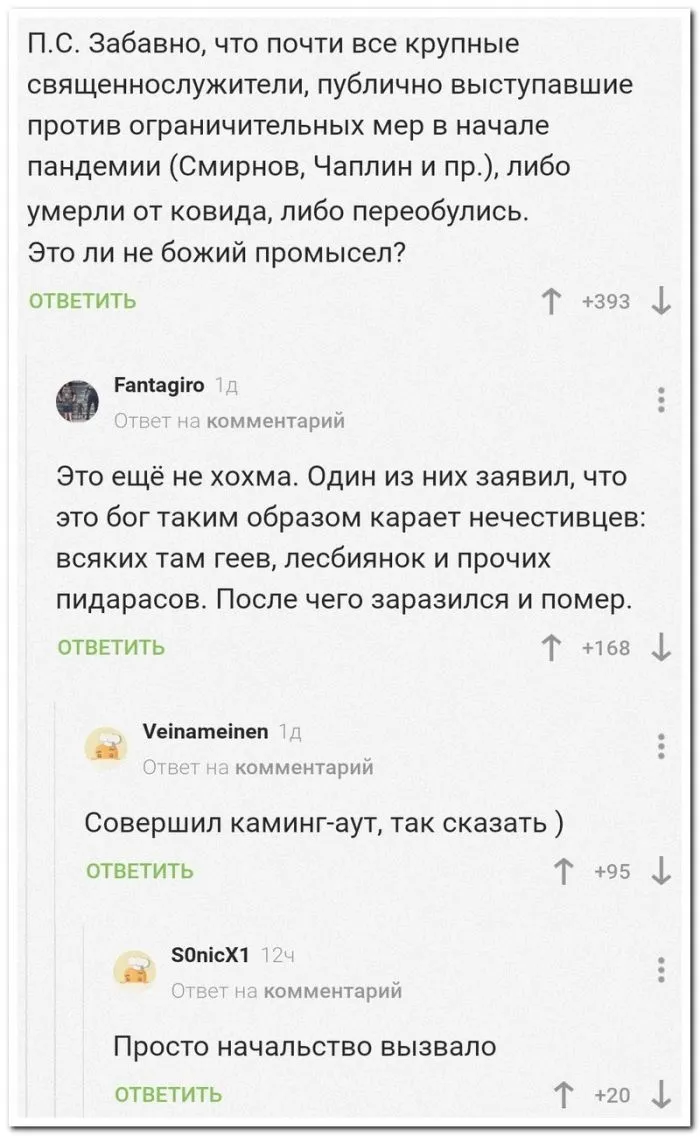The height and width of the screenshot is (1136, 700).
Task: Open Veinameinen's profile via username
Action: point(206,732)
